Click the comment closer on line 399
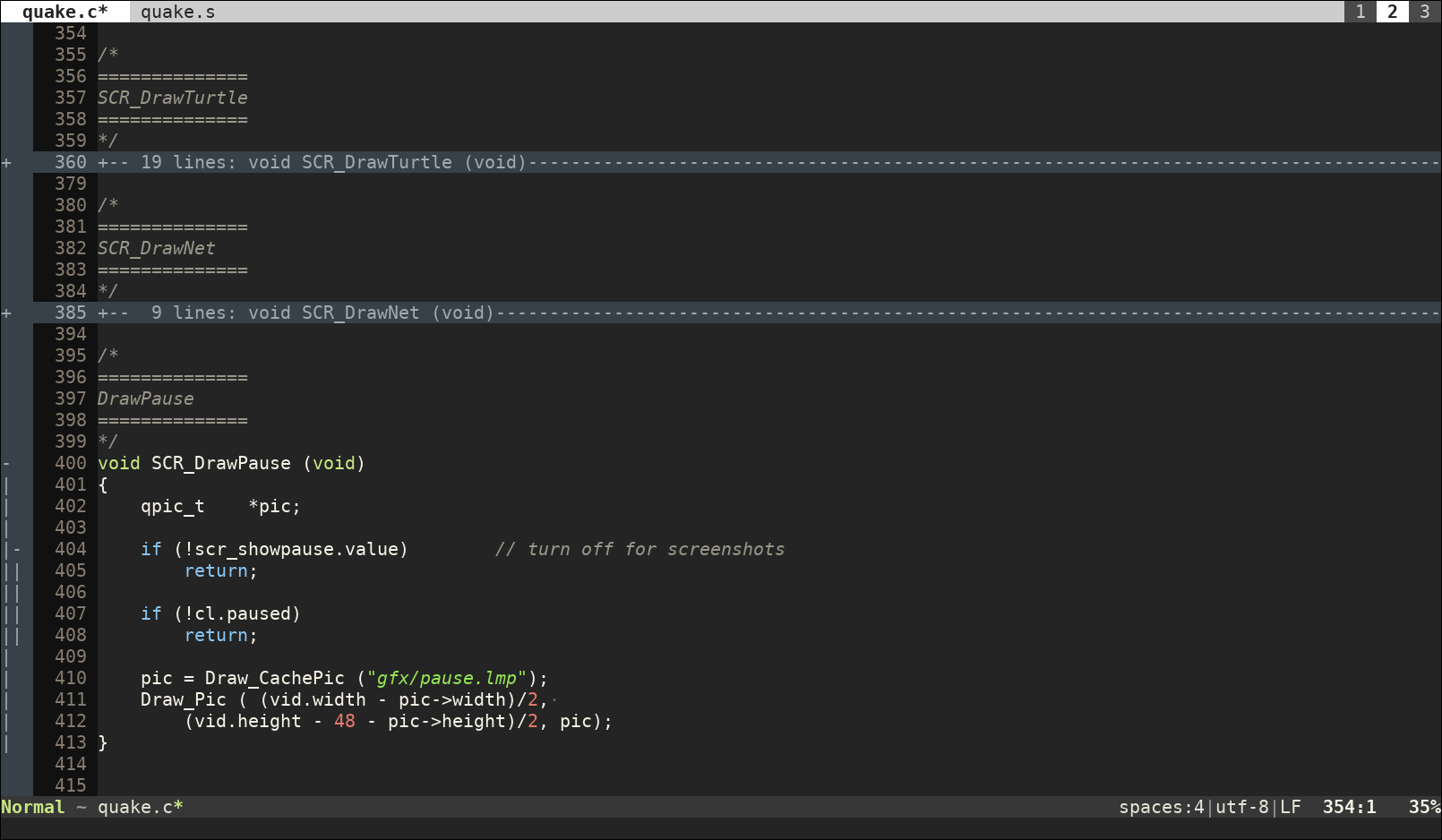 coord(108,441)
